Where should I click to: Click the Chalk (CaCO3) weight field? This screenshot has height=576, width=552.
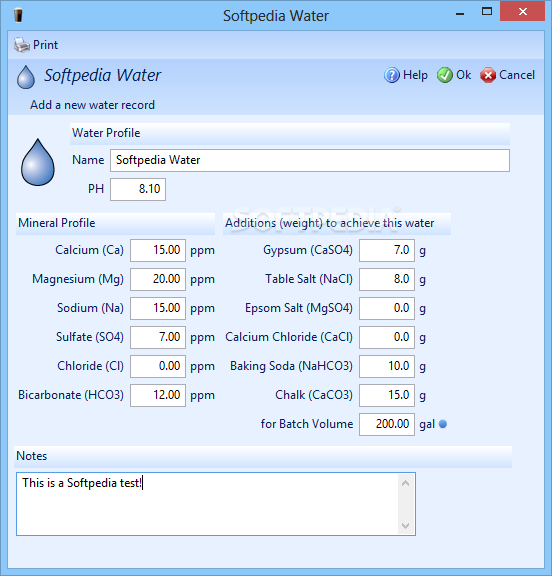(x=387, y=395)
